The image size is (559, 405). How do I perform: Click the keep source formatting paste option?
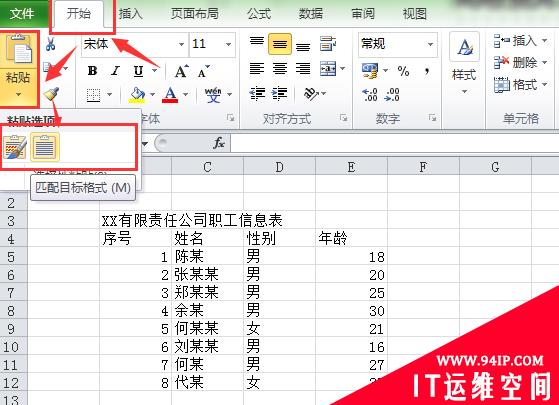pyautogui.click(x=15, y=147)
